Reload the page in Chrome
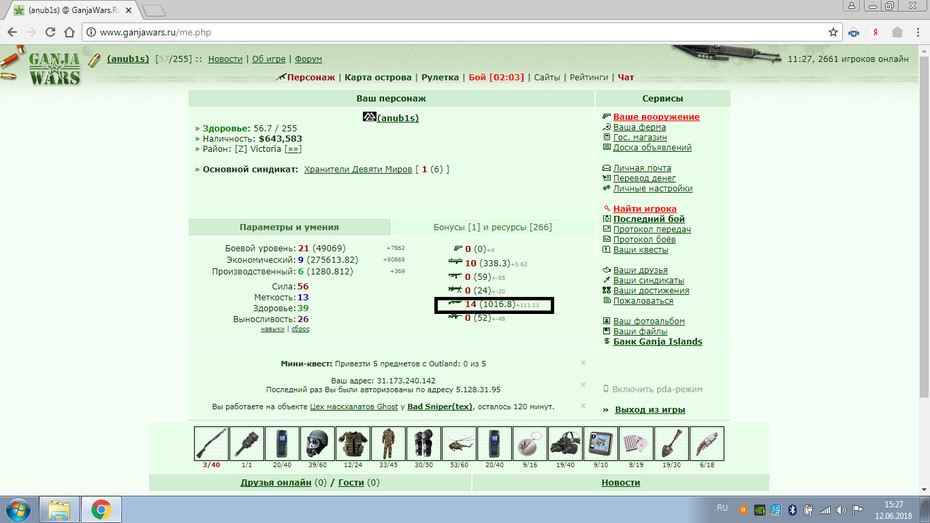 (x=50, y=32)
